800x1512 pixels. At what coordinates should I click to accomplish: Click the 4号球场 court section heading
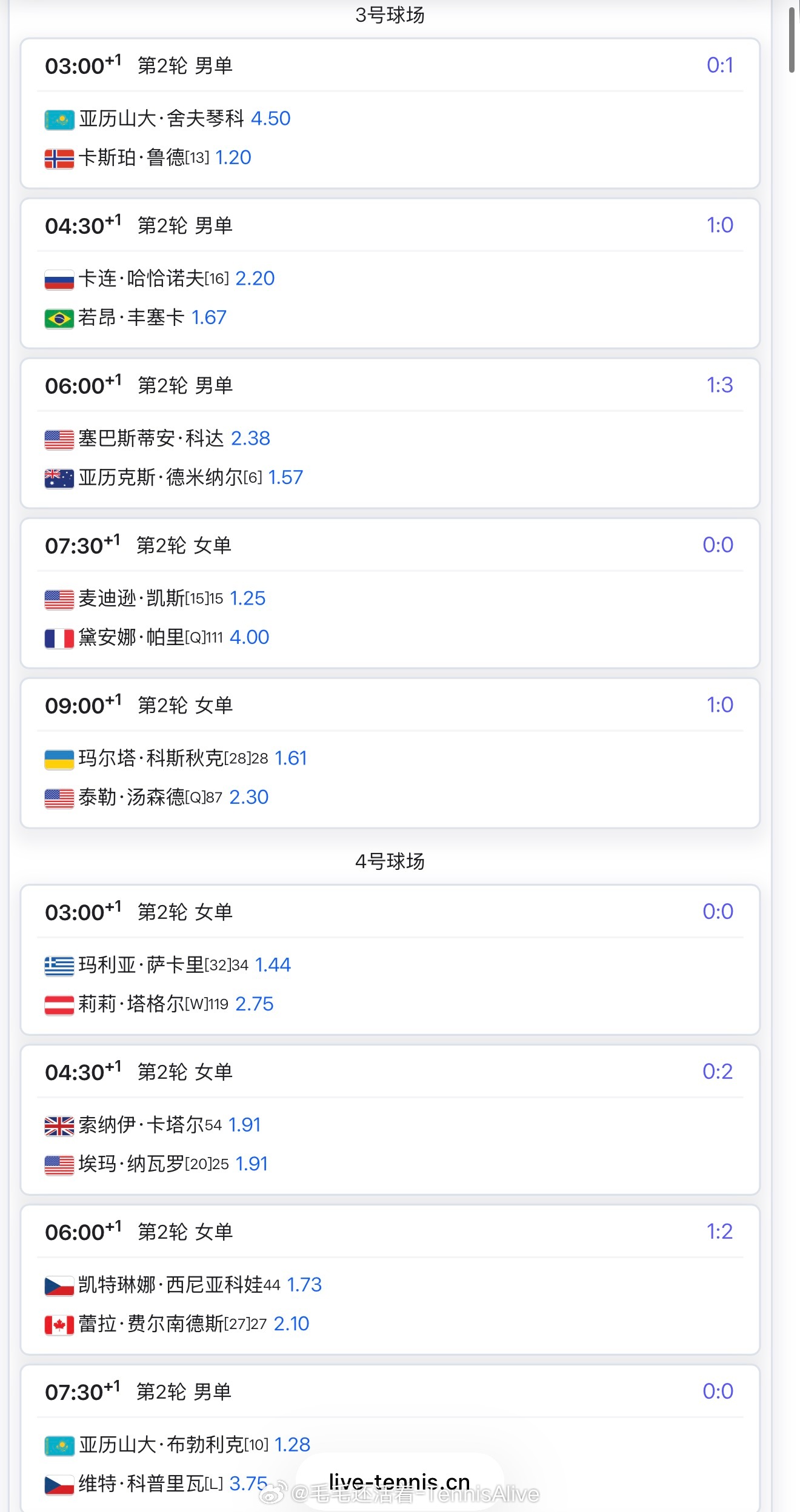390,861
